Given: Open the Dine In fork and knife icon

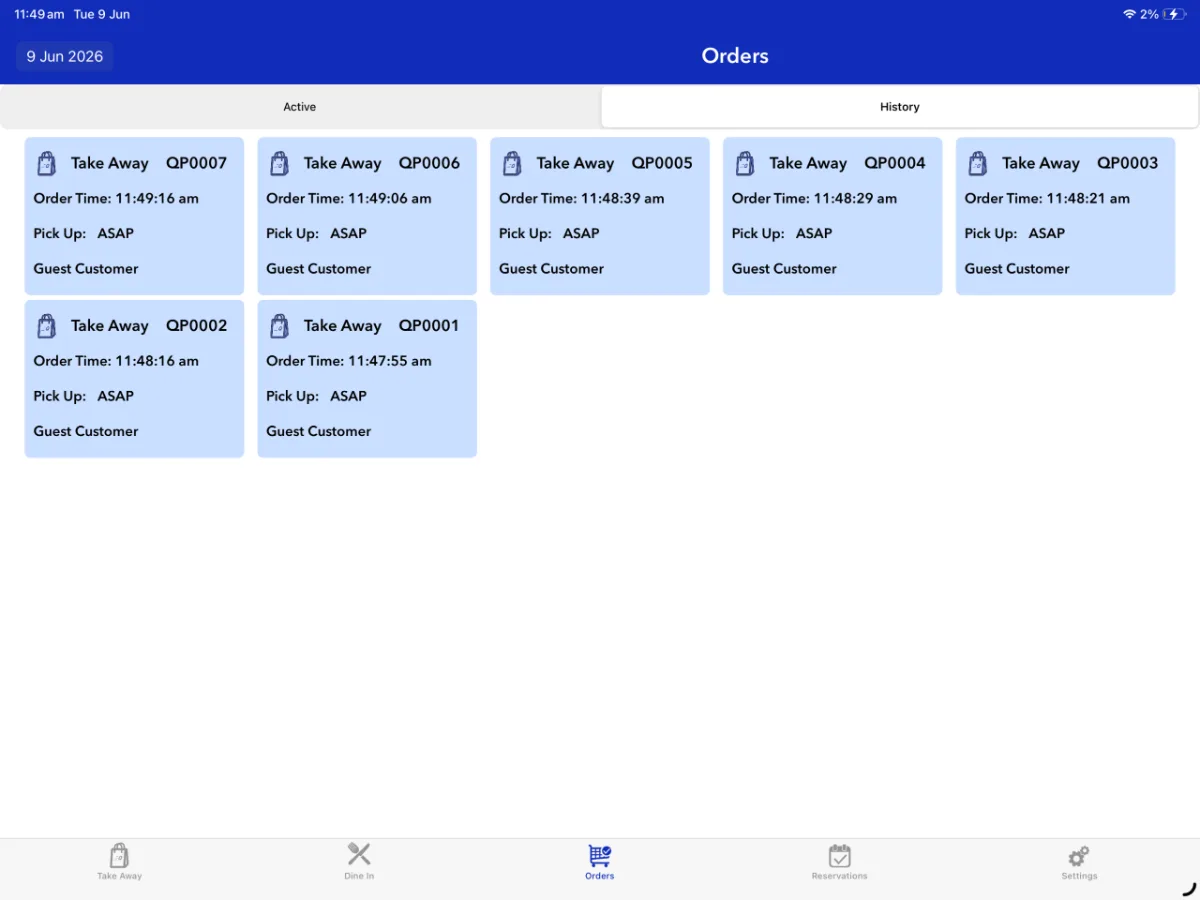Looking at the screenshot, I should coord(359,854).
